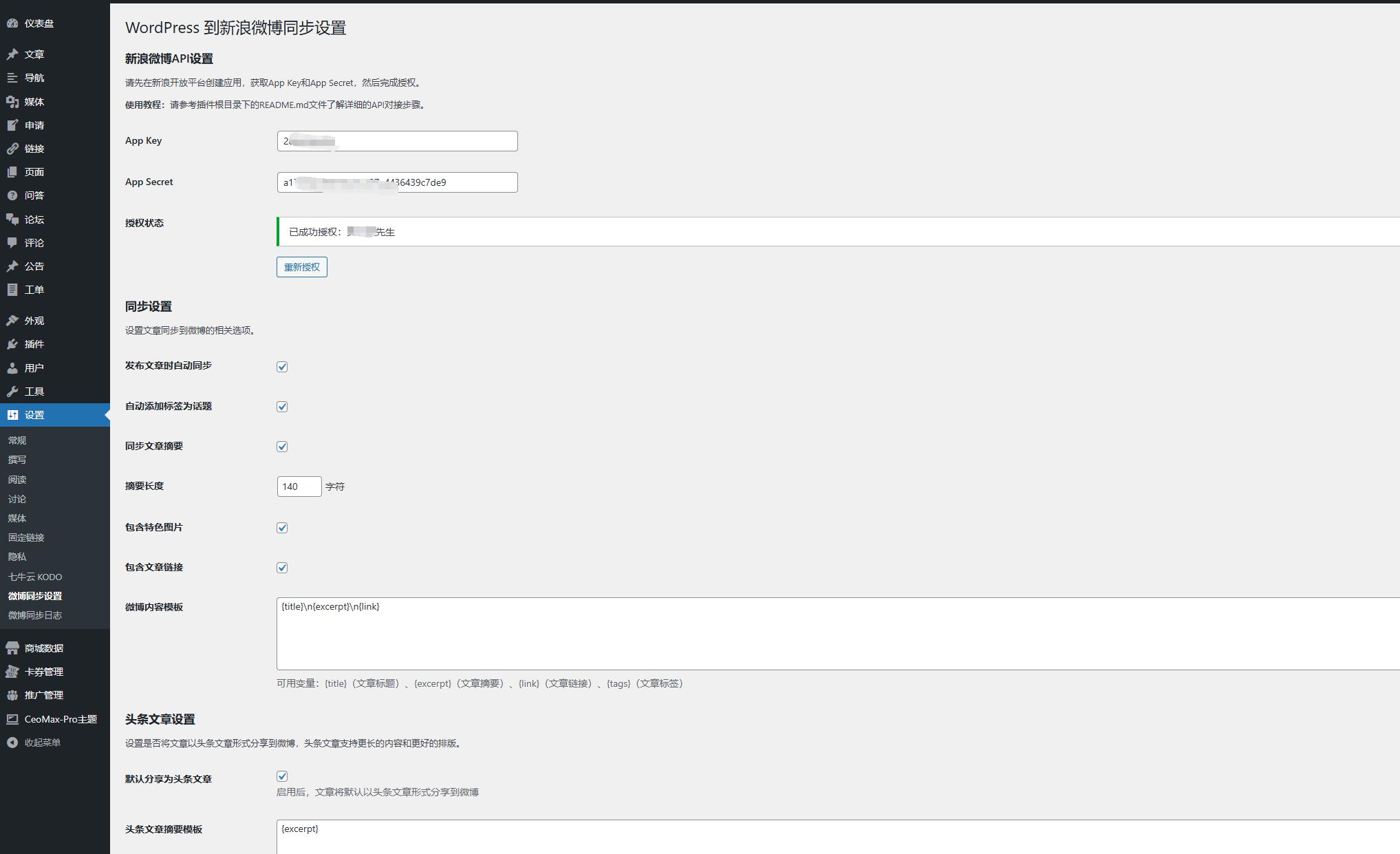Collapse the menu via 收起菜单 arrow icon

pos(12,743)
